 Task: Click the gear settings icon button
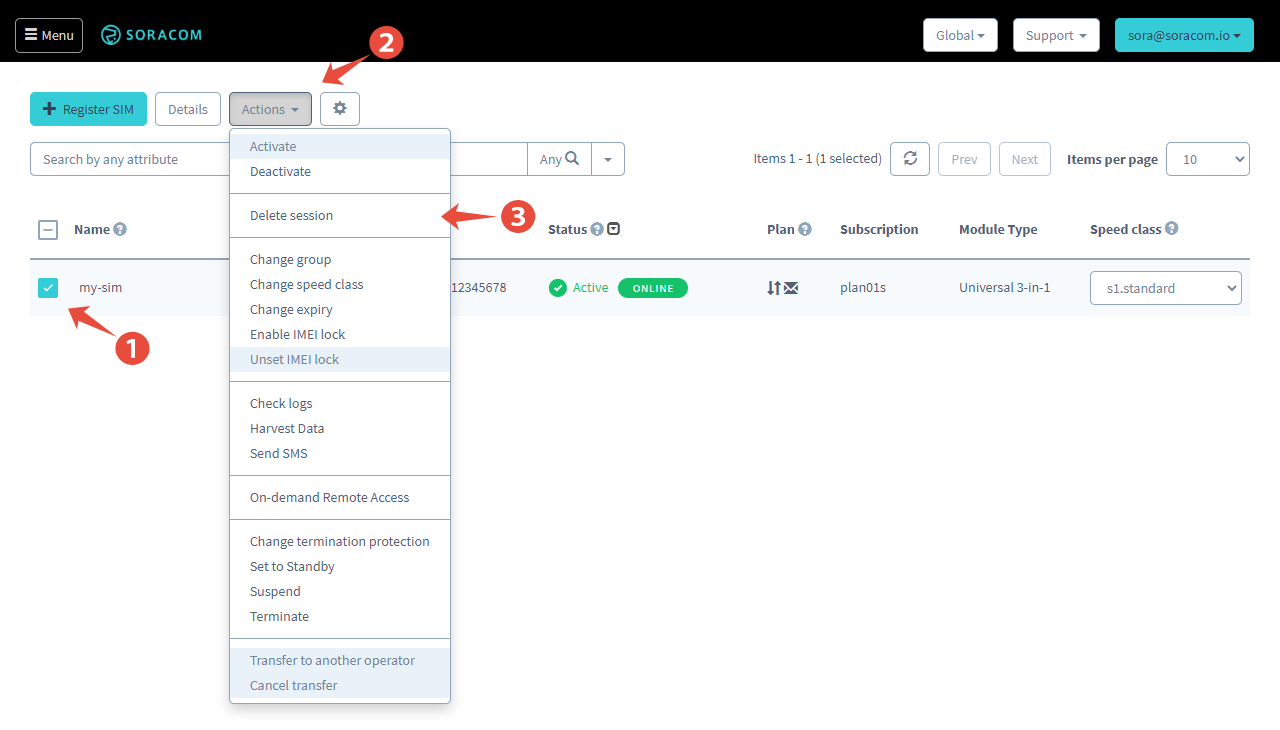tap(340, 109)
